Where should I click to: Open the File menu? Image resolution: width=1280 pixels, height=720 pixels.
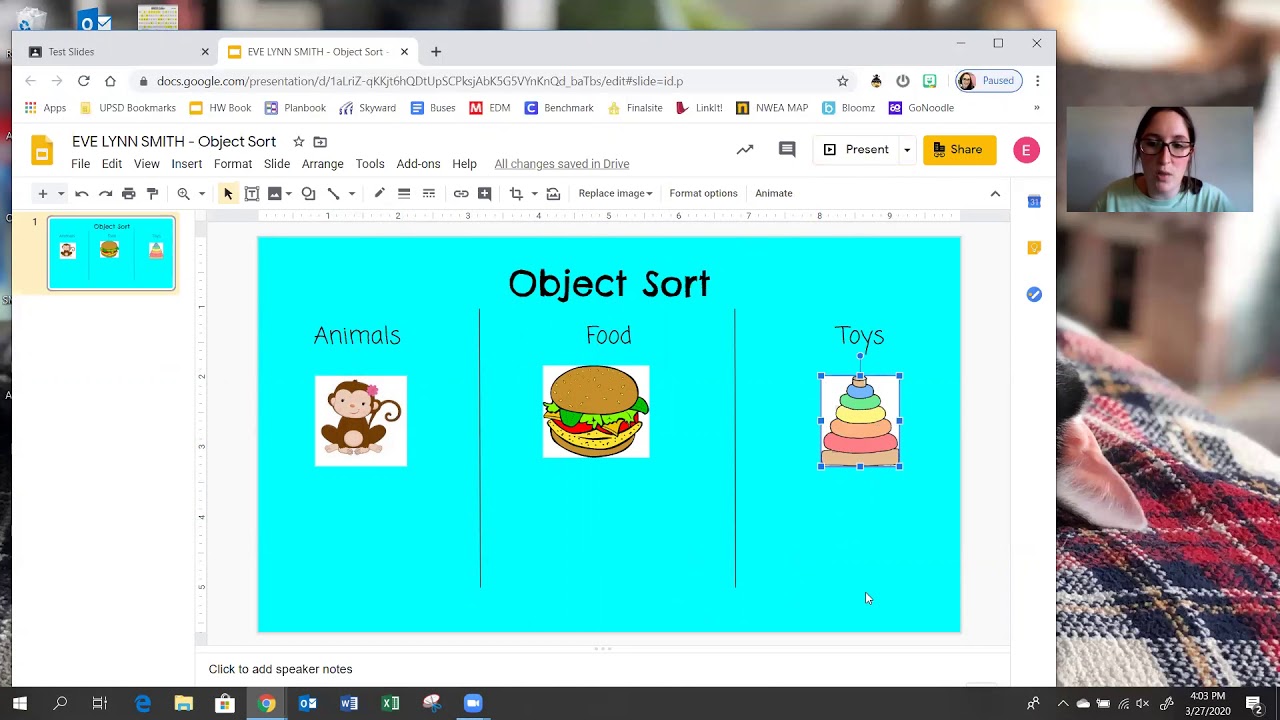(x=81, y=164)
